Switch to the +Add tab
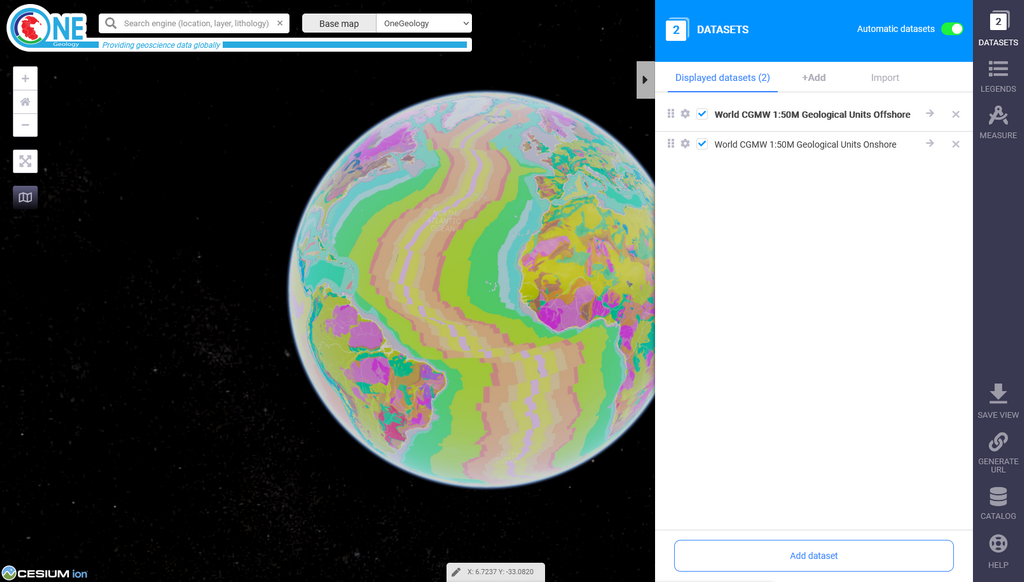The width and height of the screenshot is (1024, 582). [813, 77]
